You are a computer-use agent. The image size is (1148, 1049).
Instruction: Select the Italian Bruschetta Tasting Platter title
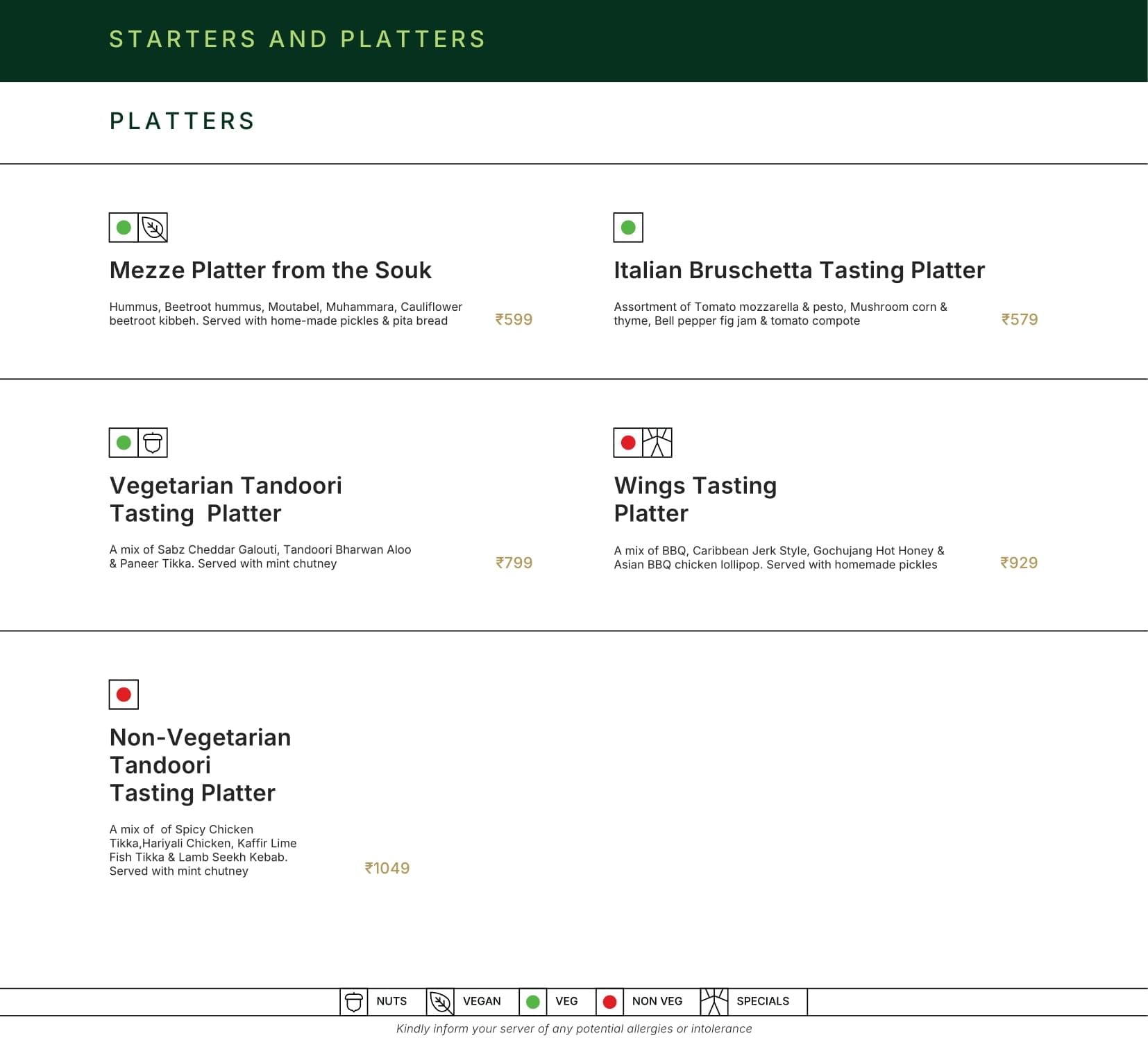pyautogui.click(x=799, y=270)
